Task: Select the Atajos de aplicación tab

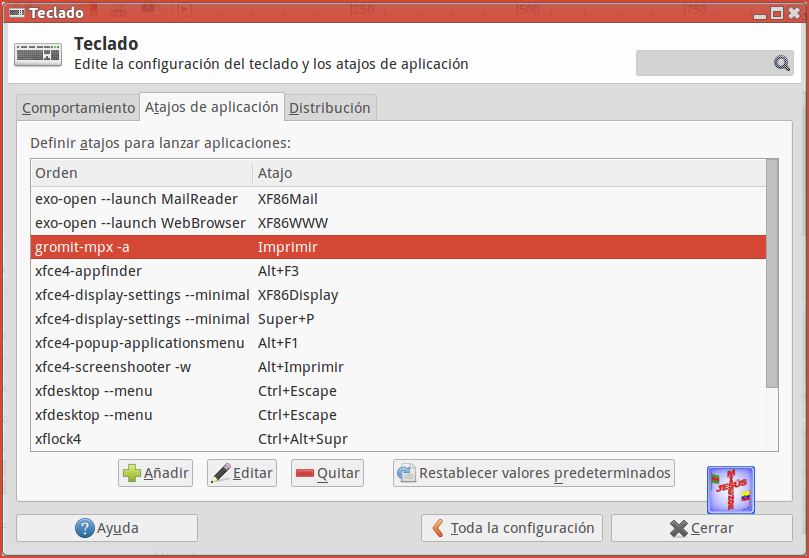Action: 212,107
